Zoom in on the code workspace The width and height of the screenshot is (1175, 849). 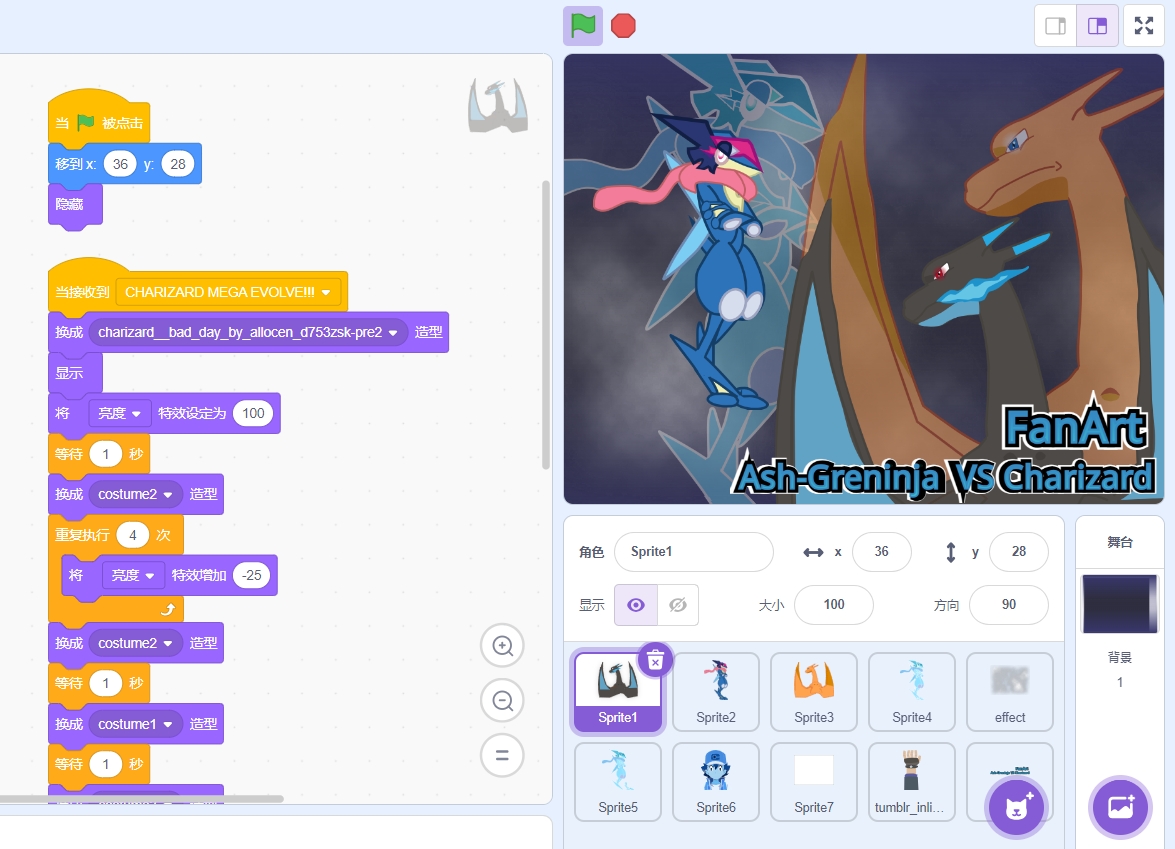502,646
